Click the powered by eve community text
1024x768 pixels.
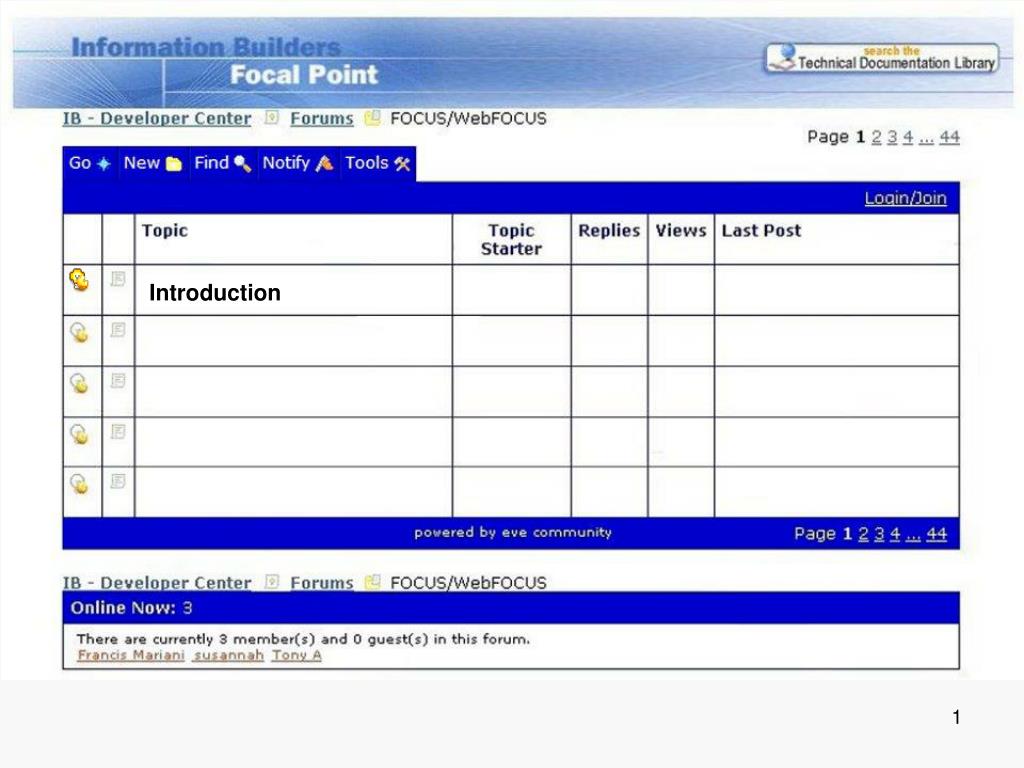(513, 532)
